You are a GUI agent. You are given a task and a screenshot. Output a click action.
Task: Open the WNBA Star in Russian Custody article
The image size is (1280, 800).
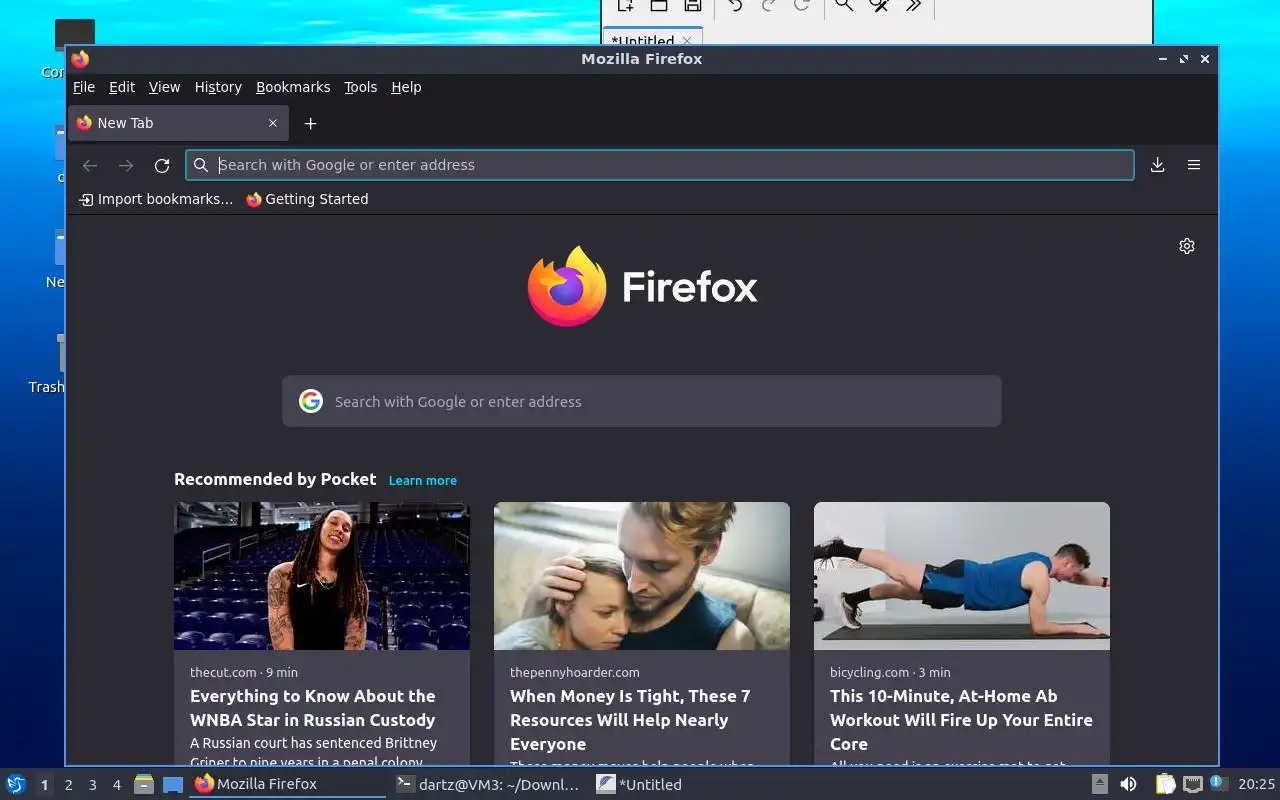(x=313, y=708)
